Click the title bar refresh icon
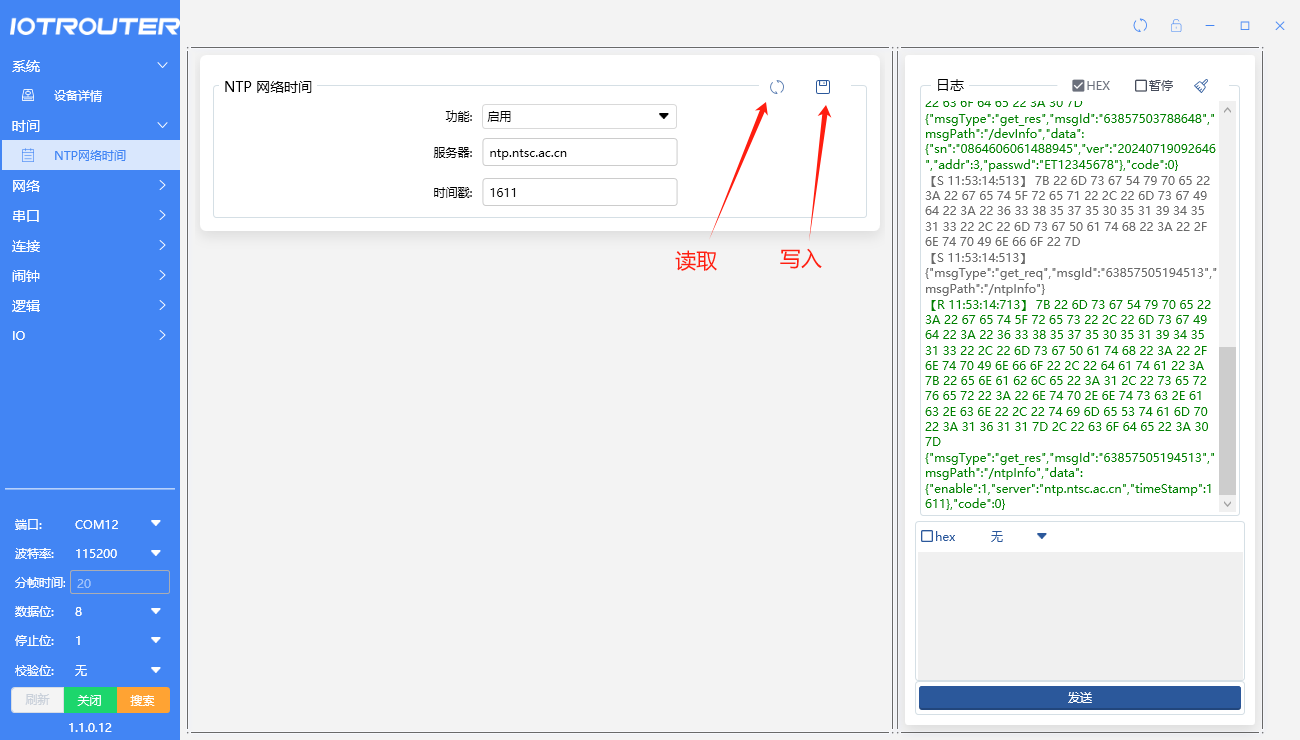 [1140, 26]
